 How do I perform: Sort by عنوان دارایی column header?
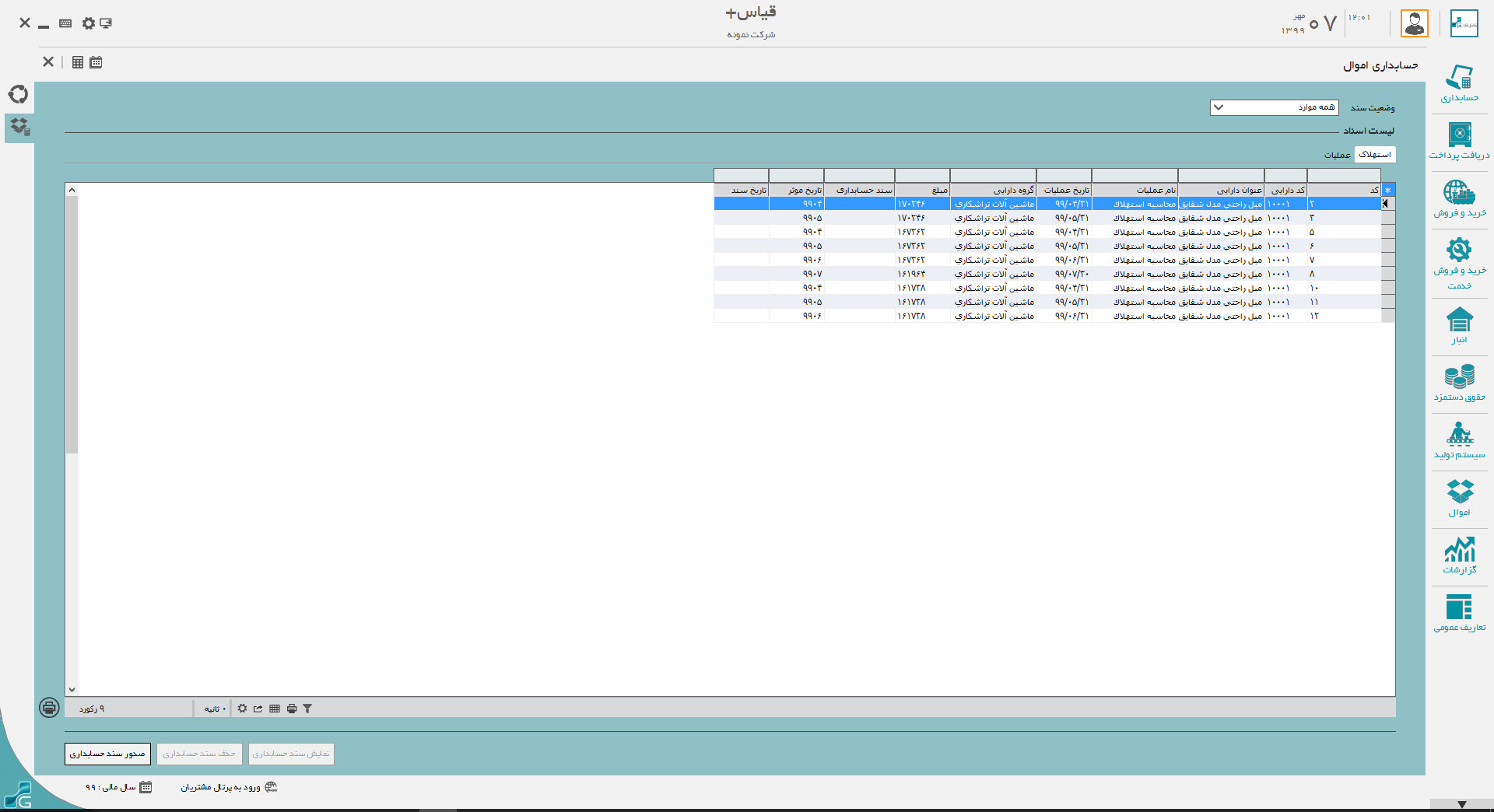pos(1222,190)
